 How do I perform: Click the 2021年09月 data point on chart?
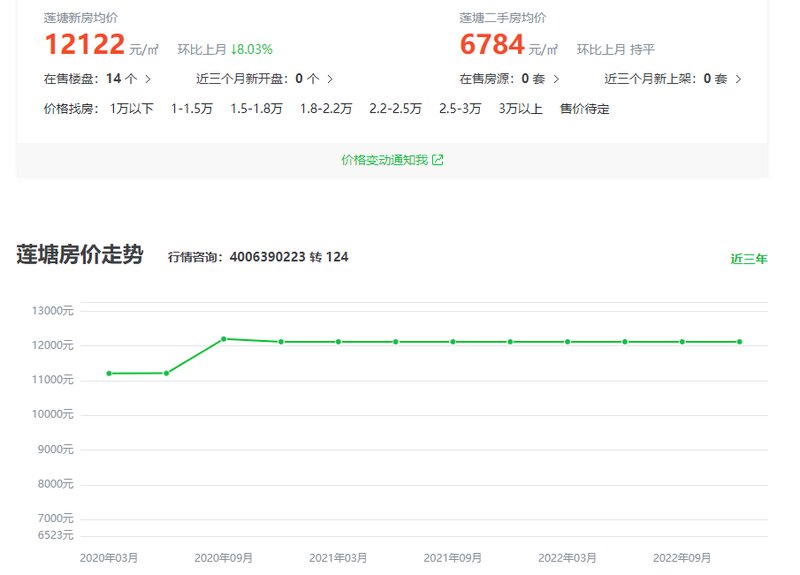point(453,342)
